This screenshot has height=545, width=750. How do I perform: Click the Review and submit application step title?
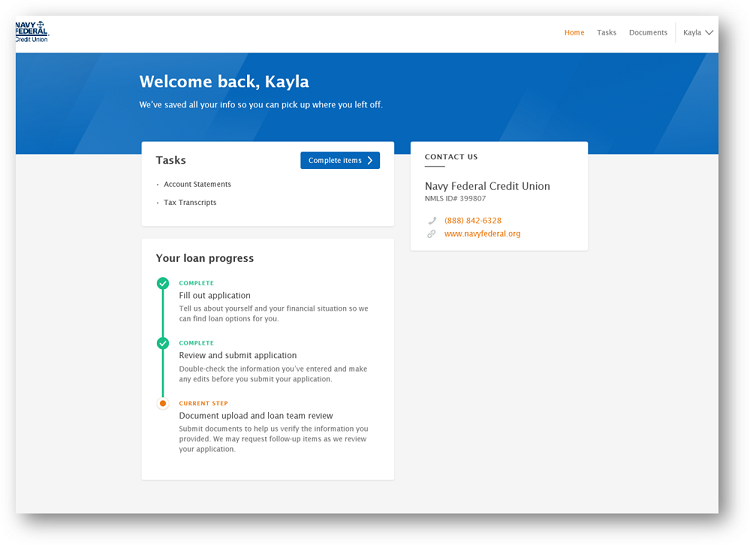point(237,356)
